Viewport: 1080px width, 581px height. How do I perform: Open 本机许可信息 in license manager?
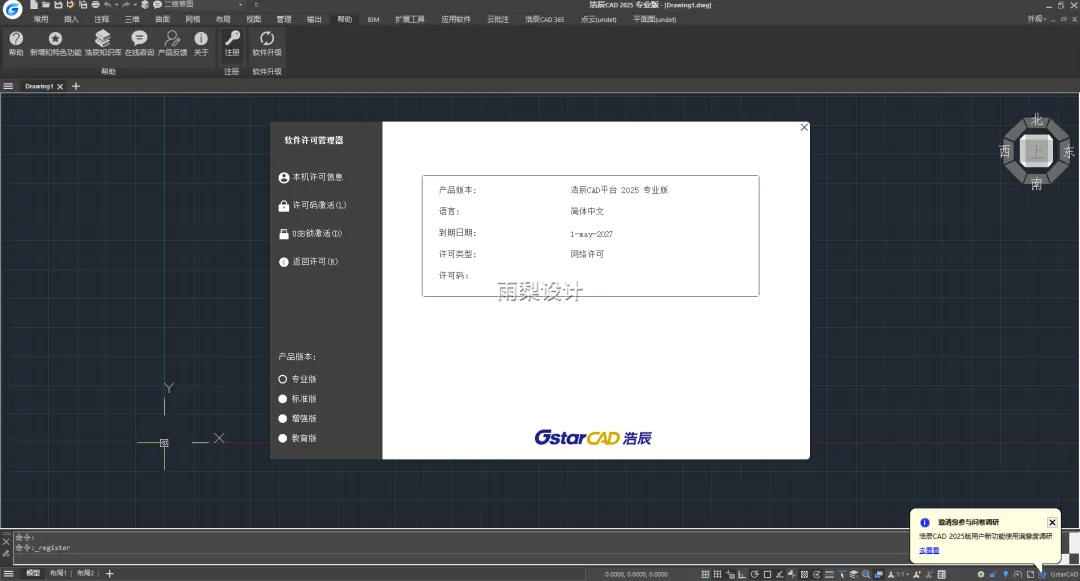[x=311, y=178]
